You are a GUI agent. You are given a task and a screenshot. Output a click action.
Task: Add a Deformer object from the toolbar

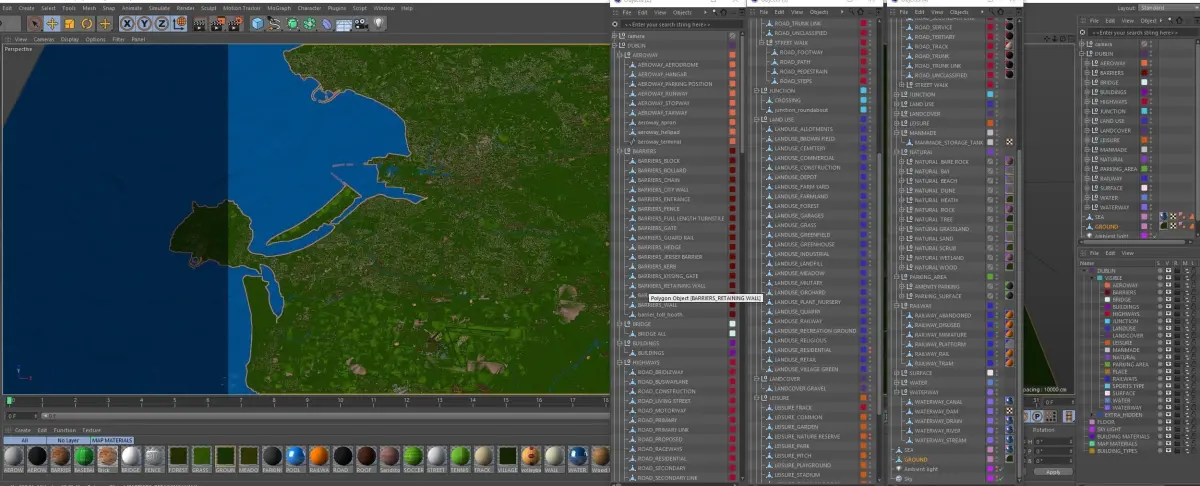tap(327, 23)
